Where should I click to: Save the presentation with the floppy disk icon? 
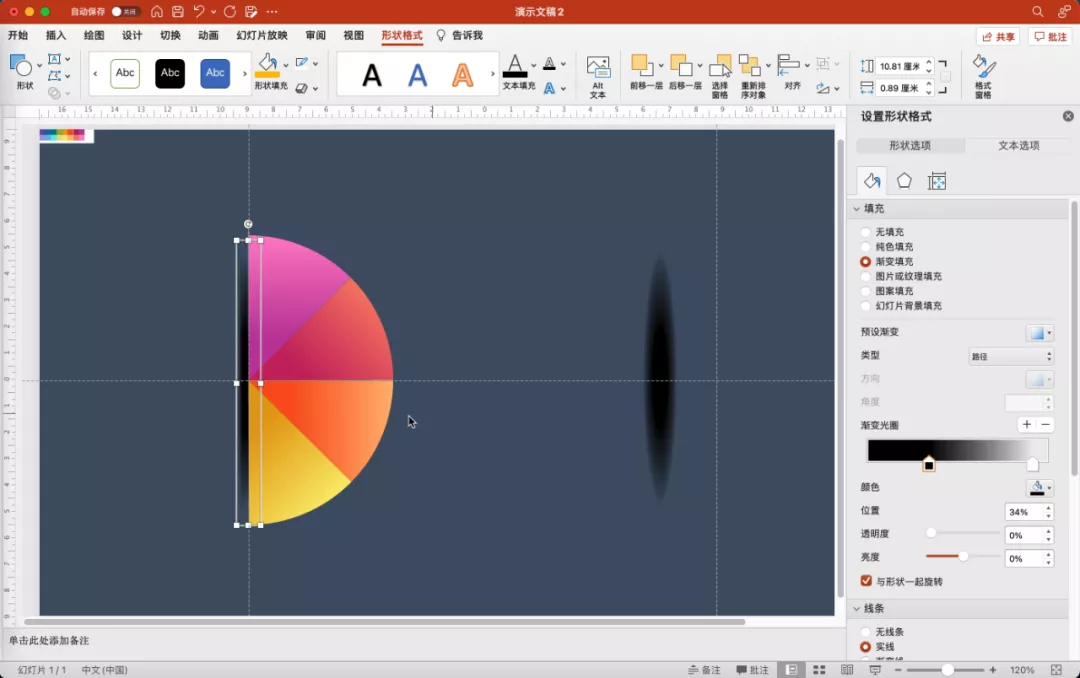click(x=178, y=12)
